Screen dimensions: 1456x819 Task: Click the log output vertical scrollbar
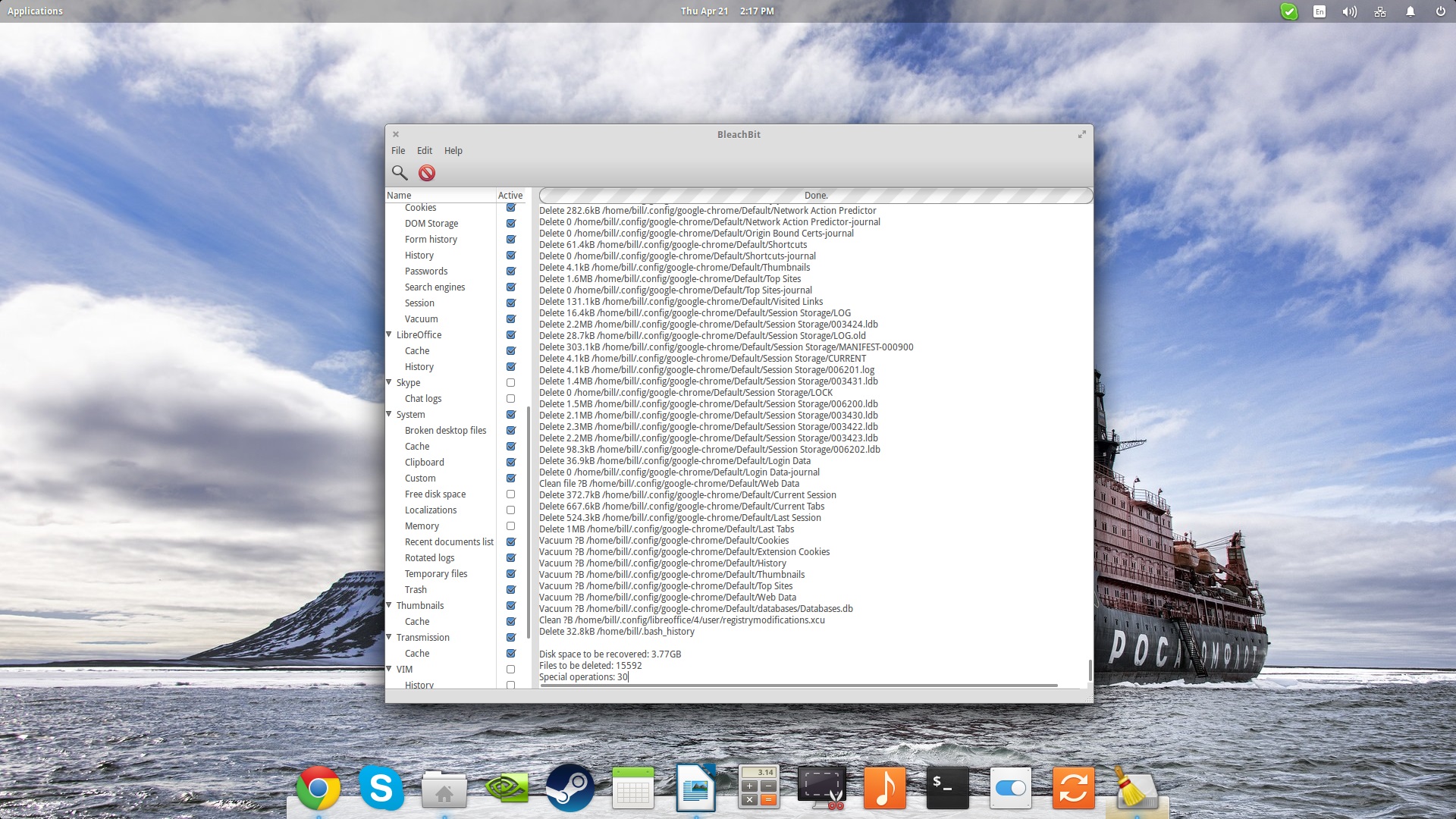[x=1090, y=670]
